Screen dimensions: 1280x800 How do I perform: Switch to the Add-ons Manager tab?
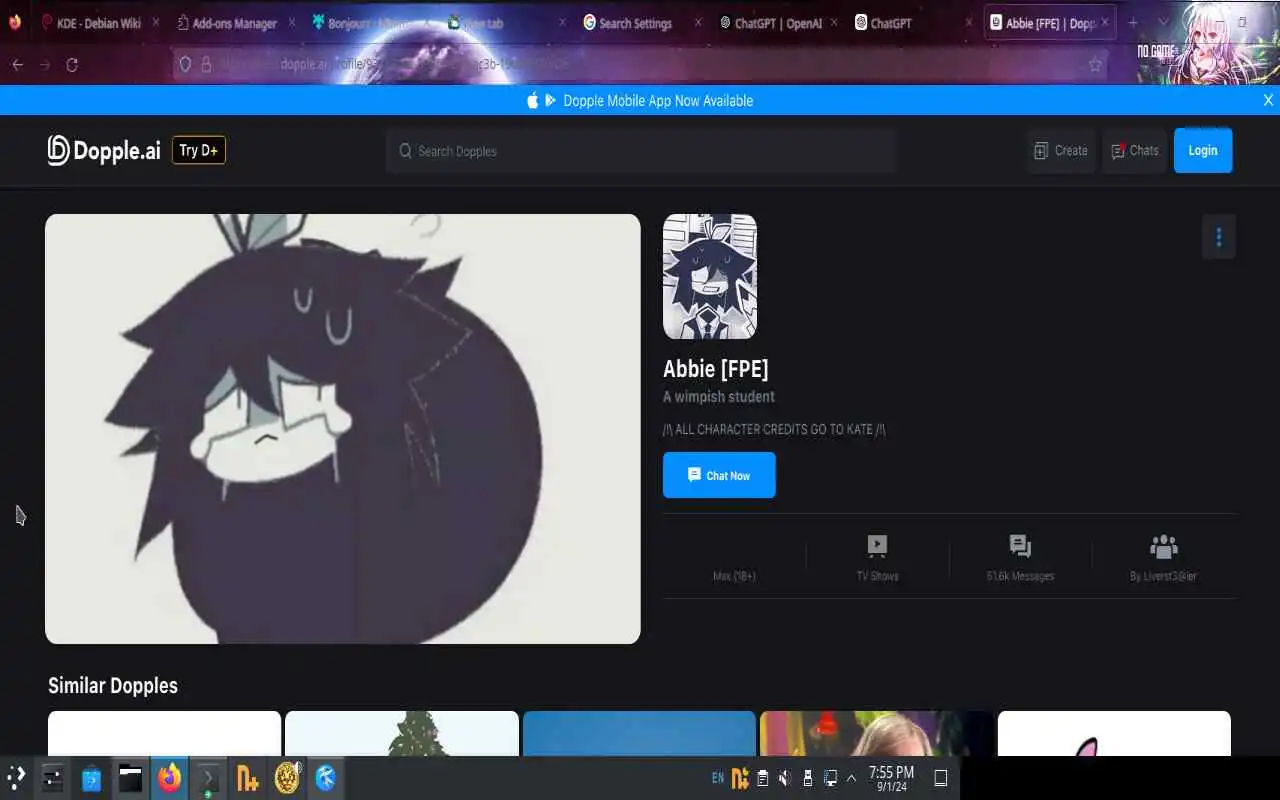(x=235, y=22)
